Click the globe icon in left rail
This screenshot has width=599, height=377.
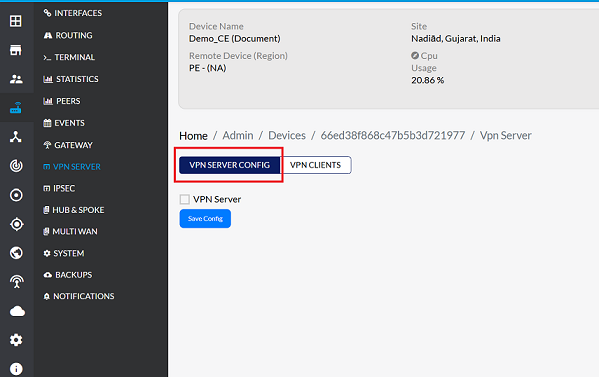(16, 253)
